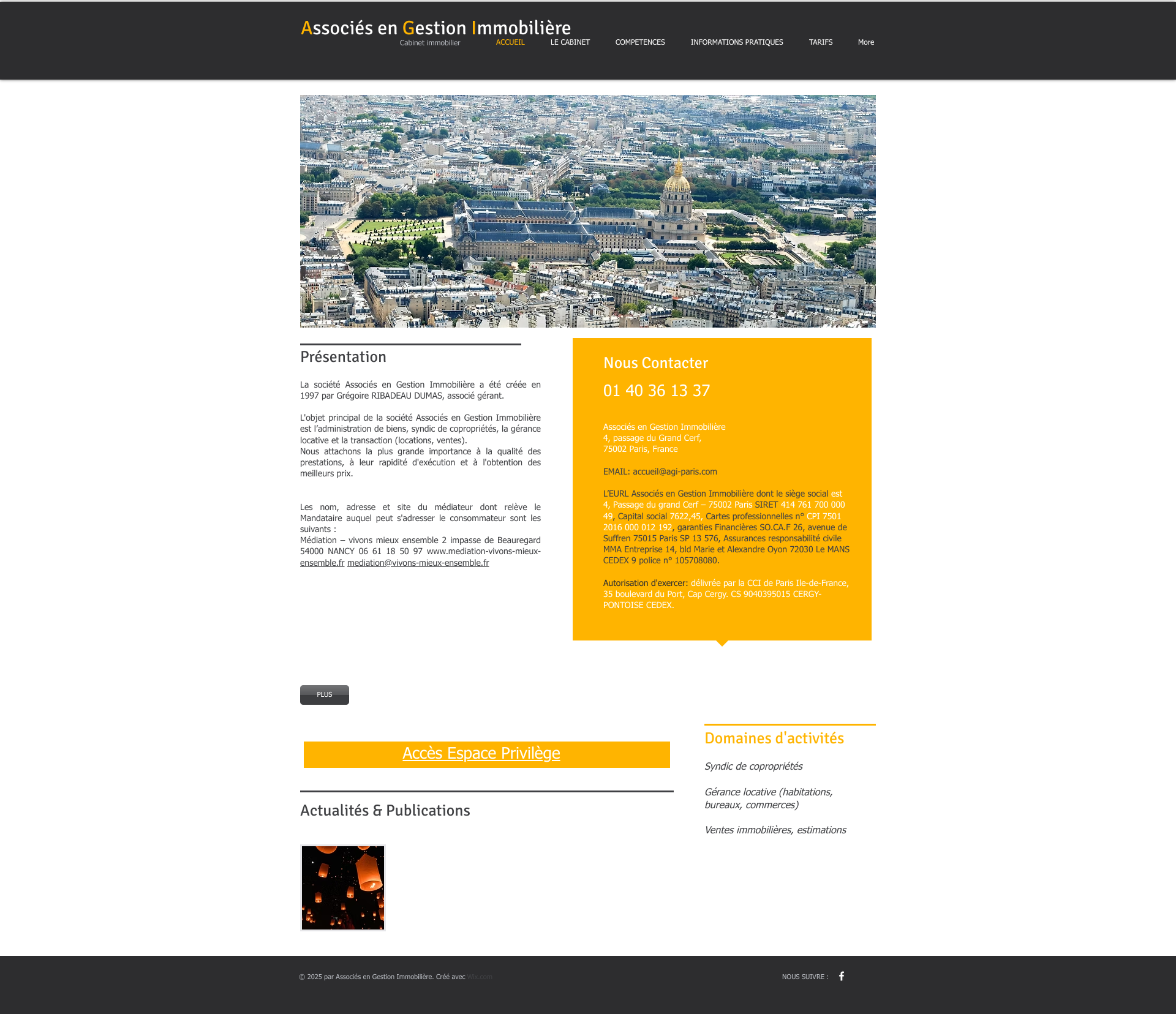This screenshot has height=1014, width=1176.
Task: Click the Syndic de copropriétés text
Action: [x=753, y=767]
